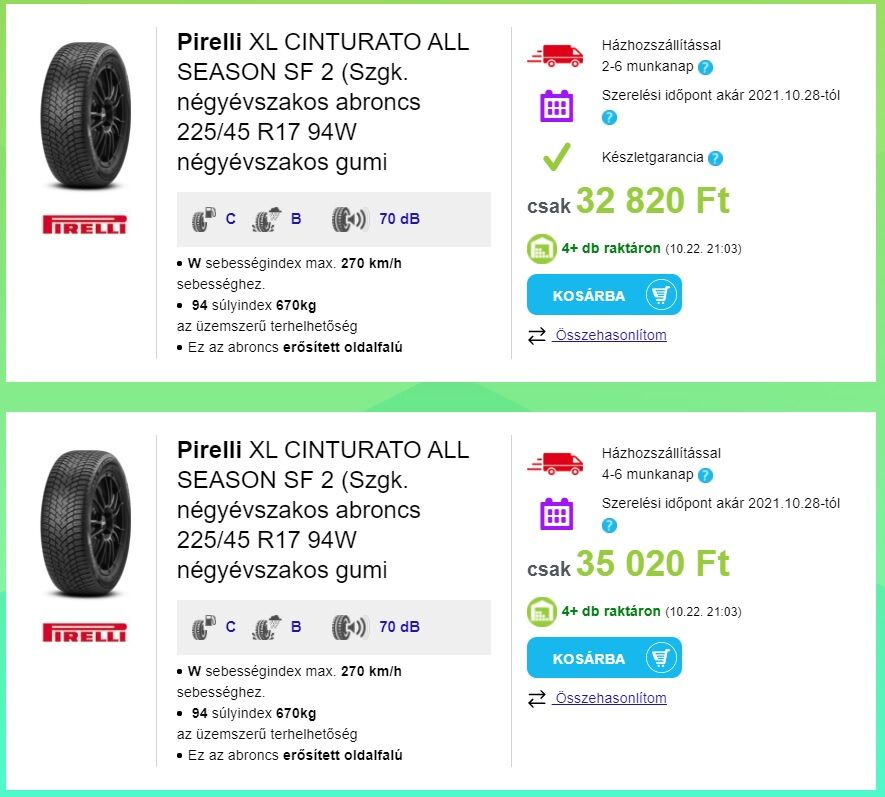Viewport: 885px width, 797px height.
Task: Click wet grip icon in first listing
Action: pyautogui.click(x=265, y=219)
